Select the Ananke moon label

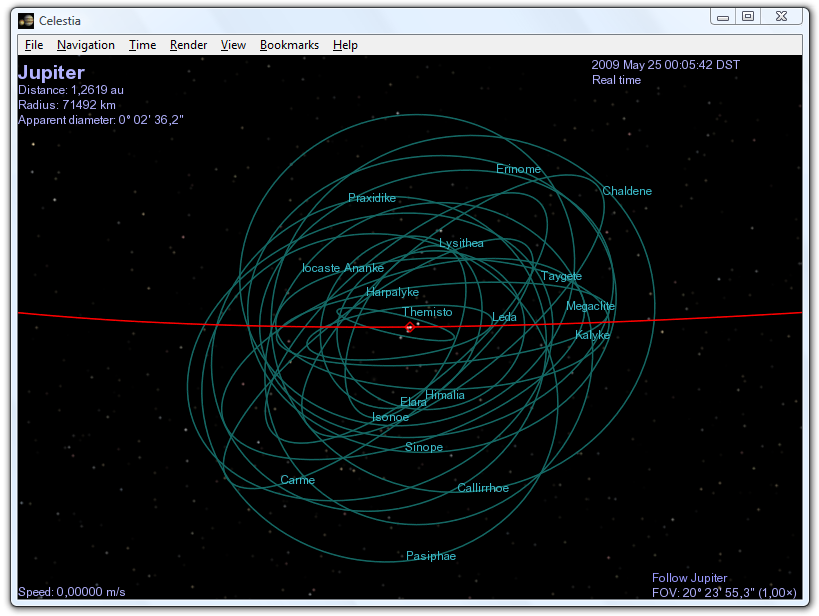(364, 268)
